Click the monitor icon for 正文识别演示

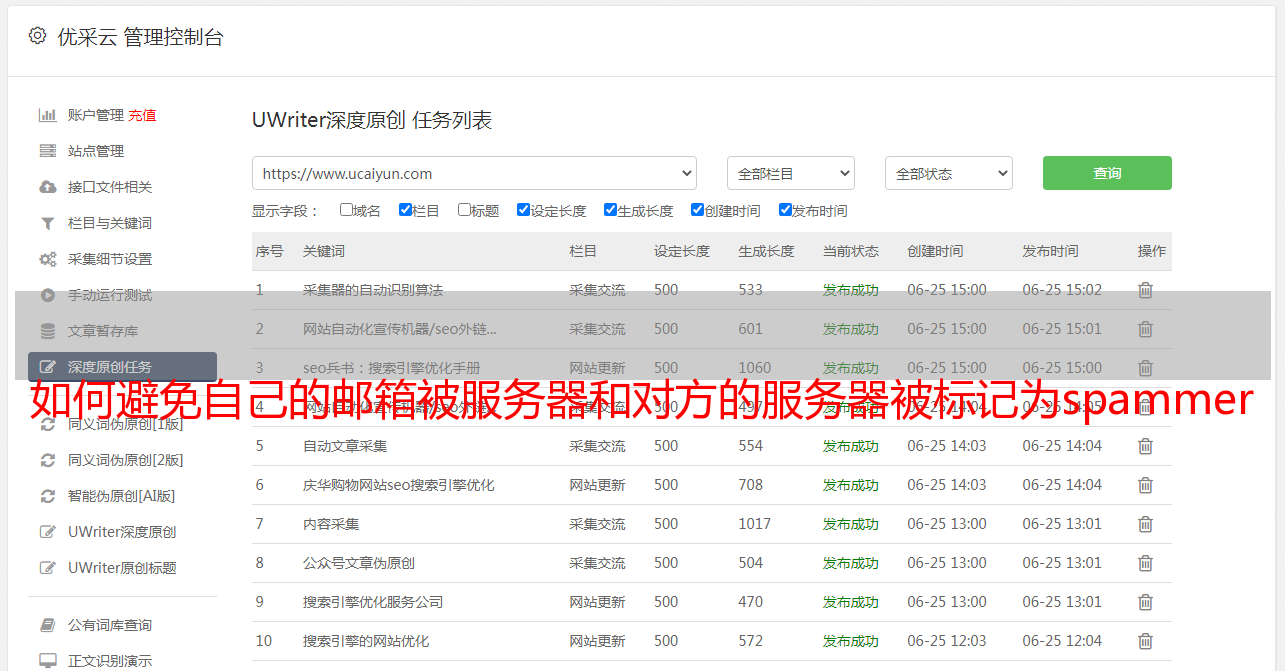tap(47, 661)
